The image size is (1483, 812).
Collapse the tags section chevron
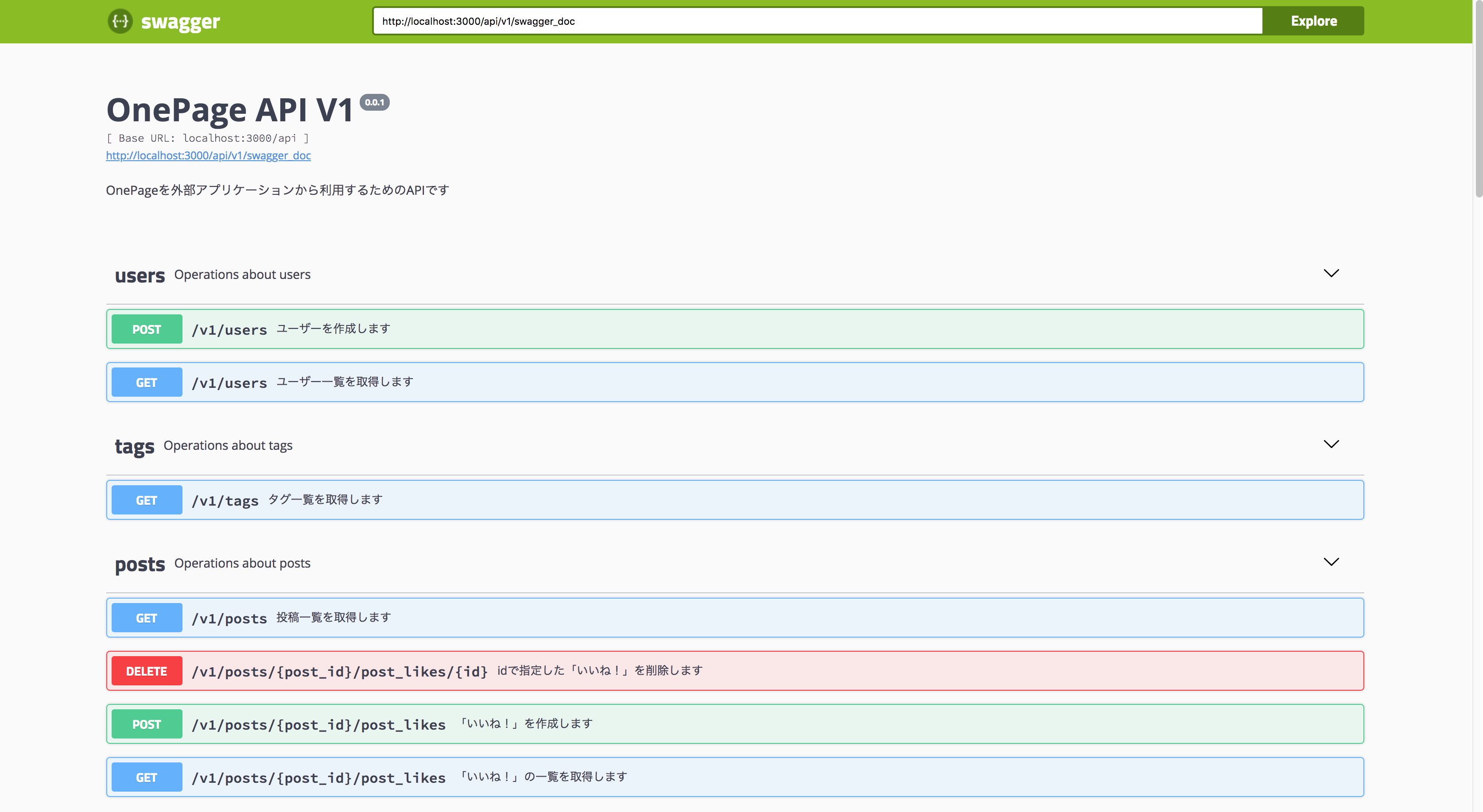pyautogui.click(x=1331, y=444)
